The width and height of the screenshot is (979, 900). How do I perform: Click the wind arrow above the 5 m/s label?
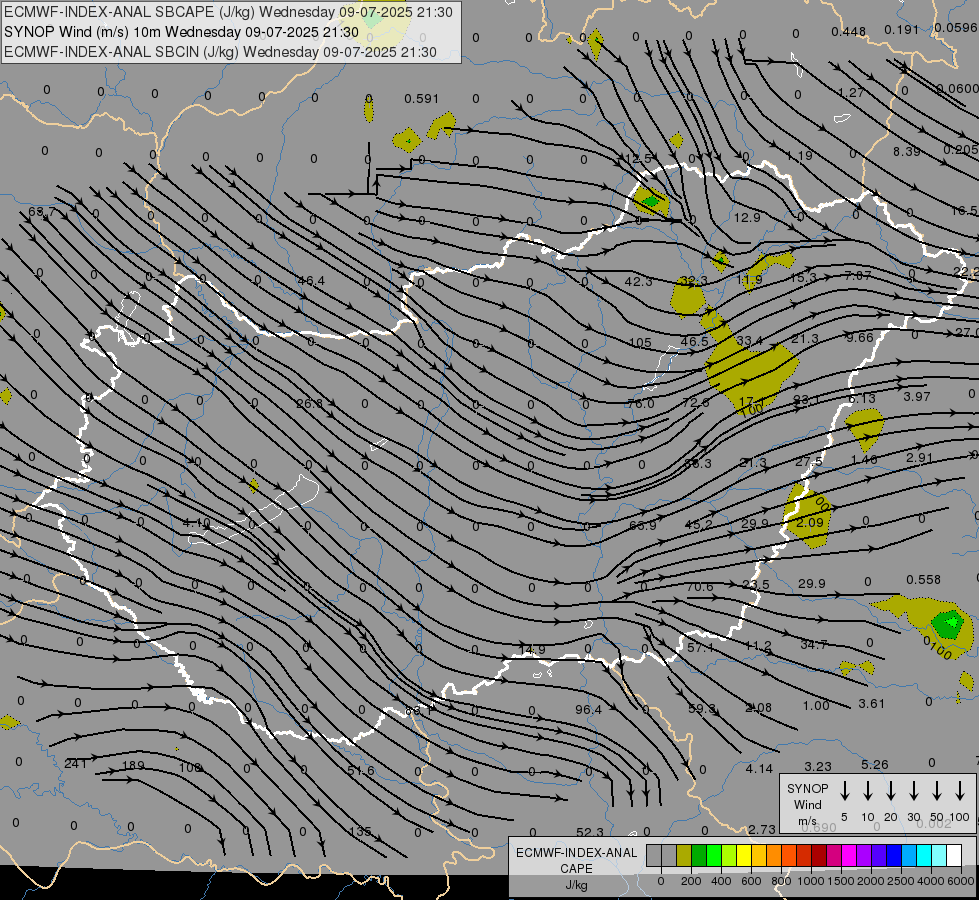(x=845, y=790)
